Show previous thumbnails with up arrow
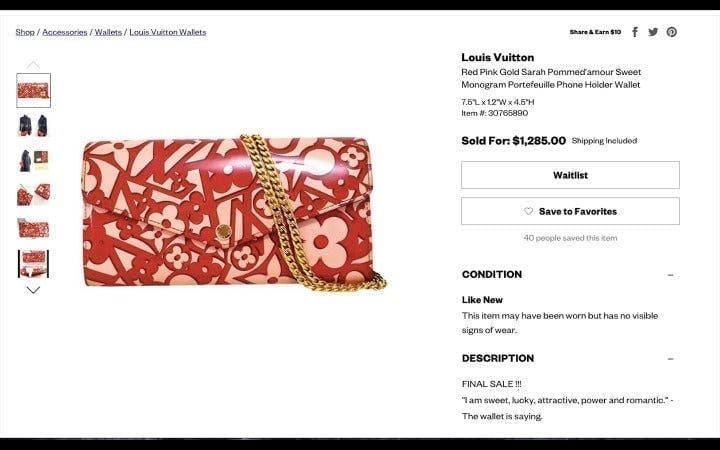The image size is (720, 450). (x=33, y=65)
